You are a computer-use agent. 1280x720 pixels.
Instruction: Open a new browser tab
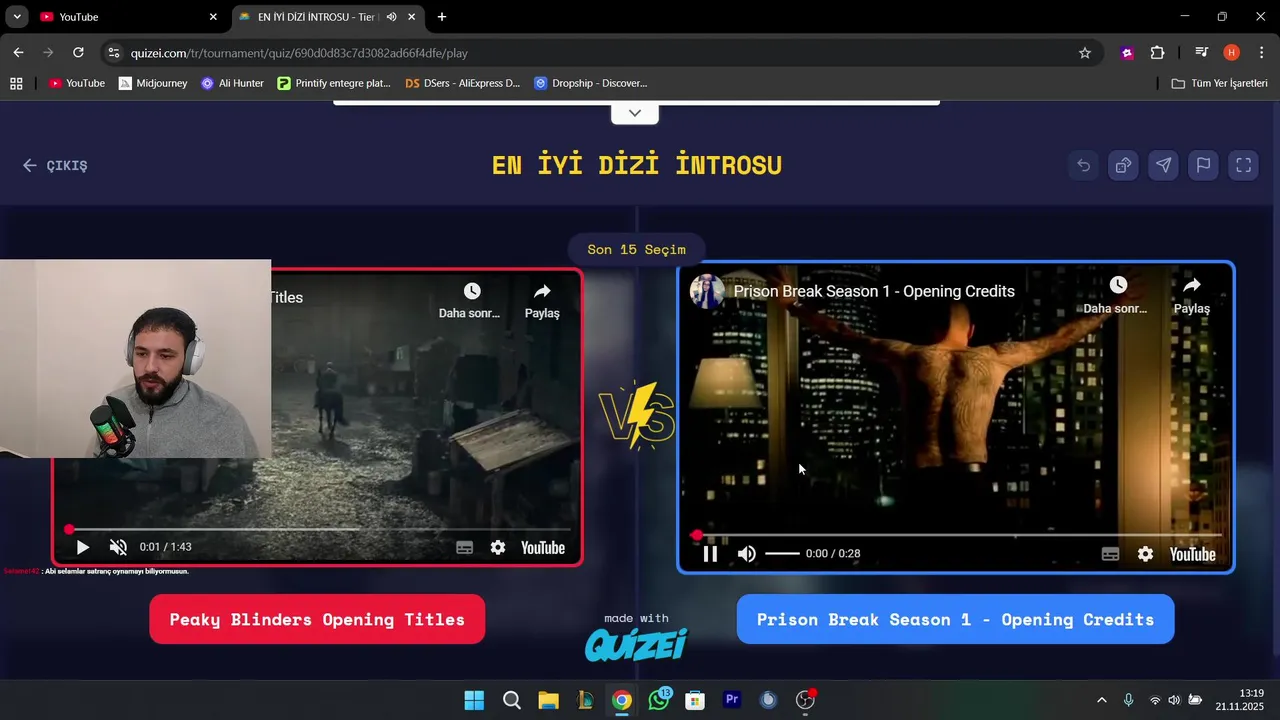[x=442, y=17]
